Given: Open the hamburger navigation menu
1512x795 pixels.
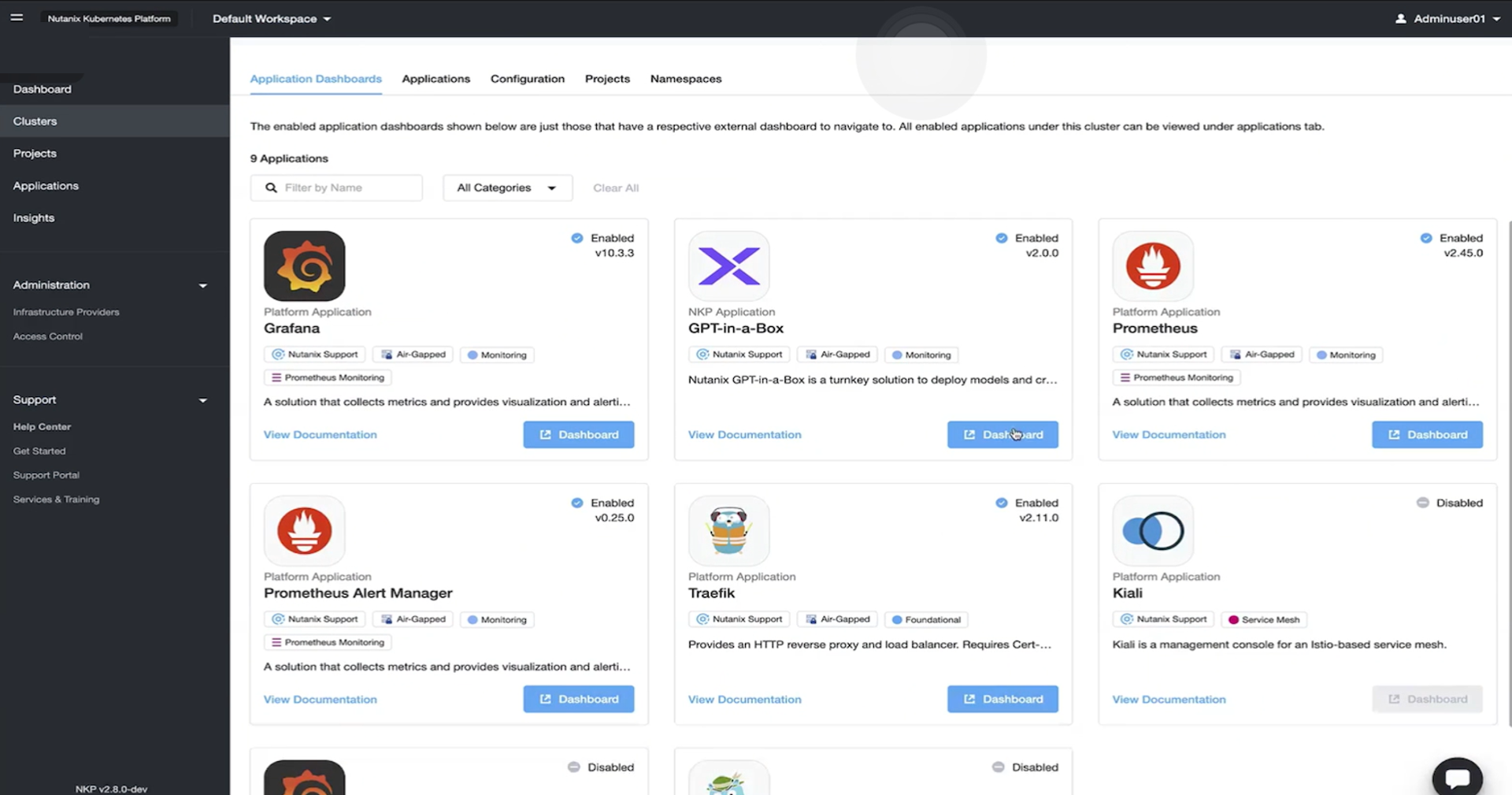Looking at the screenshot, I should (x=17, y=17).
